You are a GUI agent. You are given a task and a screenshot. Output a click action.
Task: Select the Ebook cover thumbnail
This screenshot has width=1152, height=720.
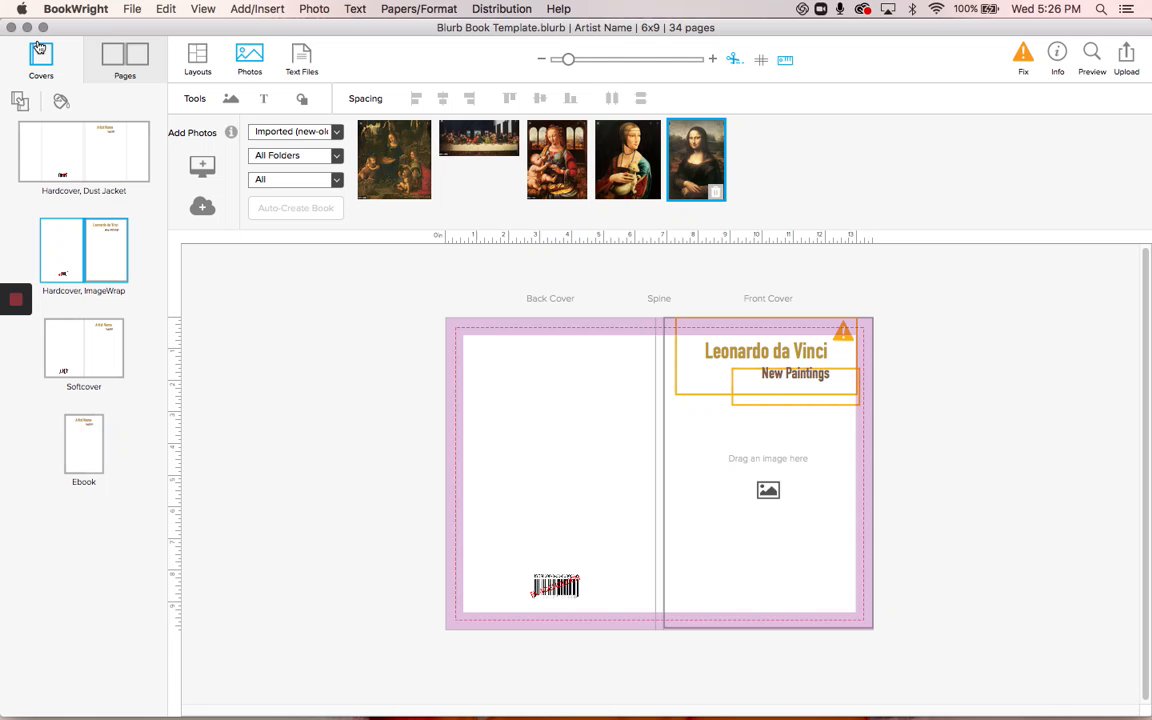coord(84,444)
